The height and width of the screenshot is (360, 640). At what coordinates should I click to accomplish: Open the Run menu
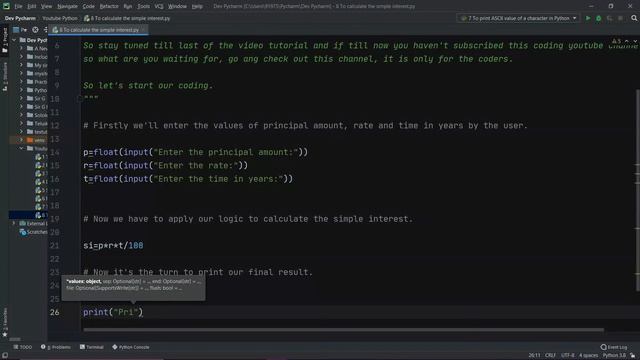pyautogui.click(x=128, y=6)
